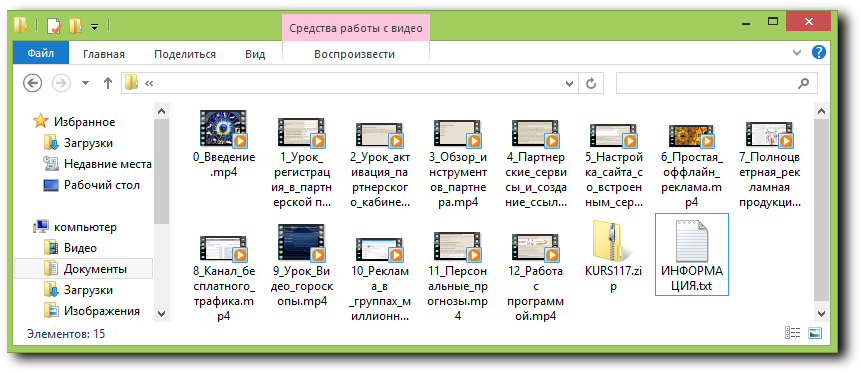861x373 pixels.
Task: Select the 1_Урок_регистрация video icon
Action: (301, 132)
